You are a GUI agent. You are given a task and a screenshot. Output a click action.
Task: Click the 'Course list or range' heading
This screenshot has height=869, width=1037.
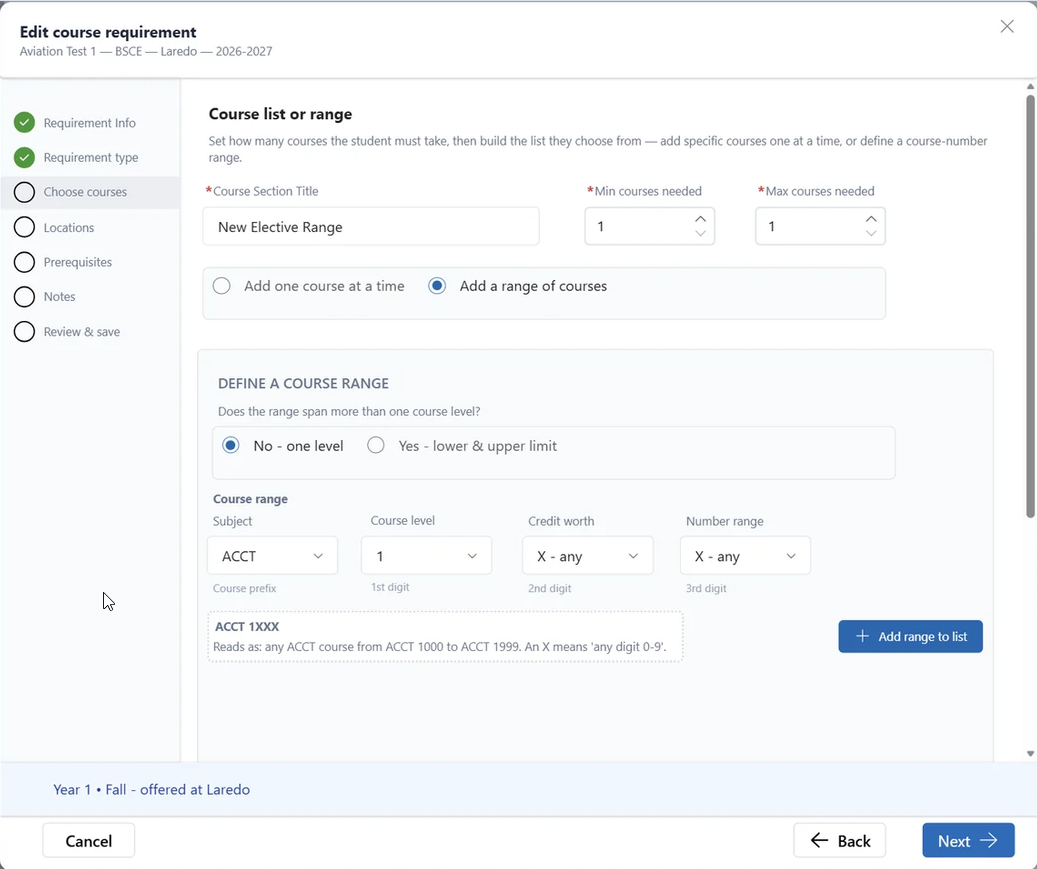(280, 114)
